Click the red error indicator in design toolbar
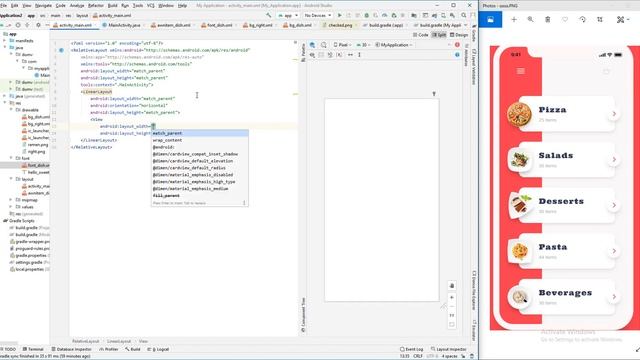 tap(457, 45)
